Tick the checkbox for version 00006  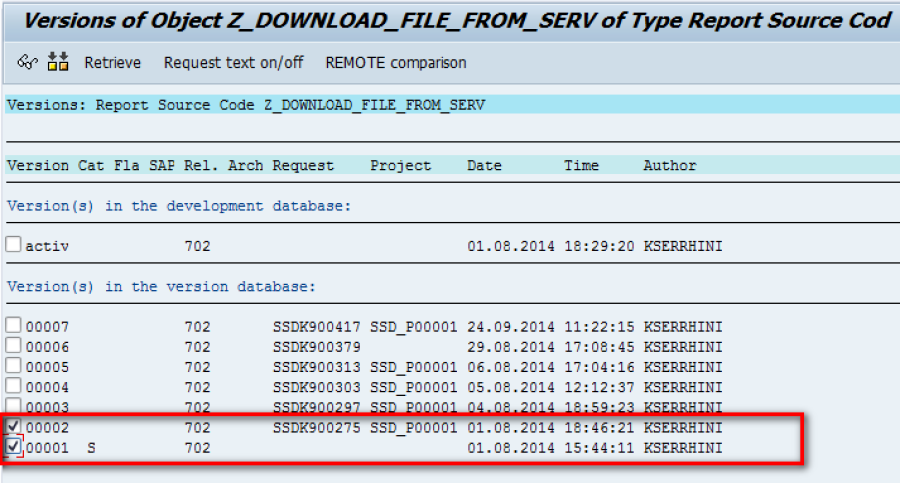tap(13, 345)
